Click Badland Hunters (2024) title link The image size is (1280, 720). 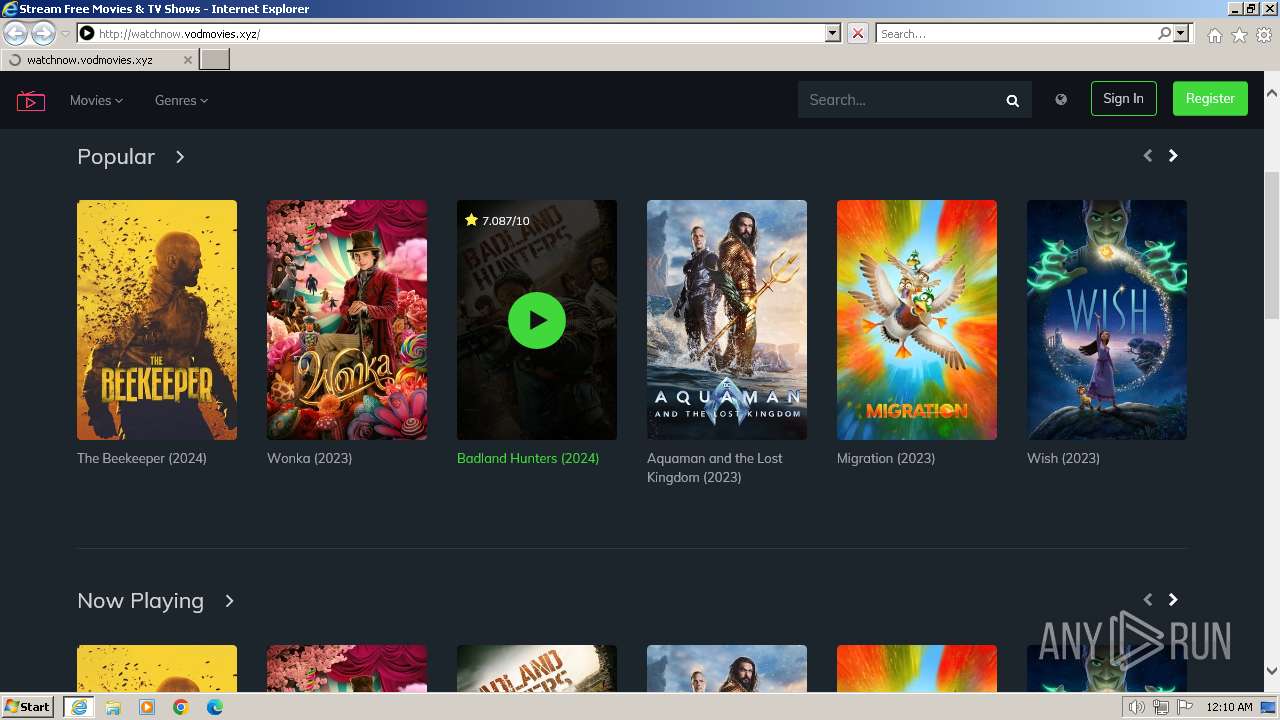tap(528, 458)
